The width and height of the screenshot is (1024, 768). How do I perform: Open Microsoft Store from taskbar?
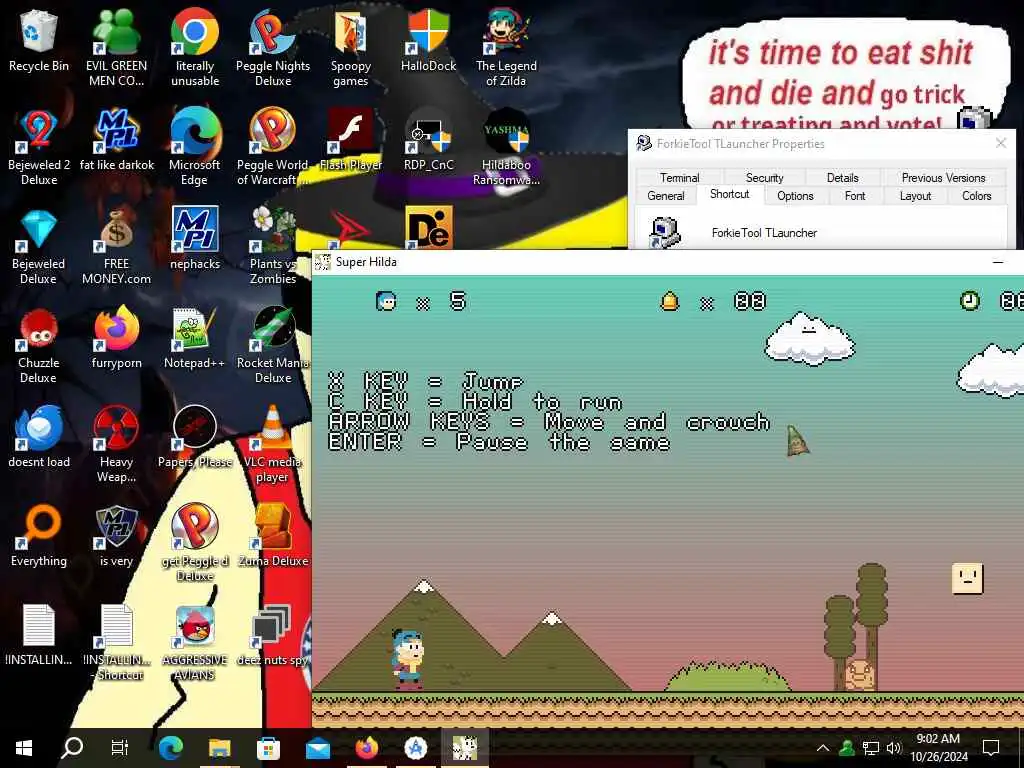click(268, 748)
